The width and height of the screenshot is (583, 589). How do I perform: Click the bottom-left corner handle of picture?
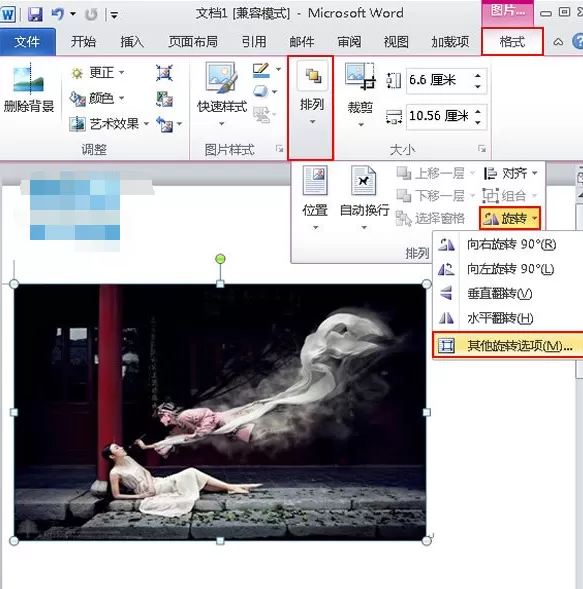click(14, 541)
